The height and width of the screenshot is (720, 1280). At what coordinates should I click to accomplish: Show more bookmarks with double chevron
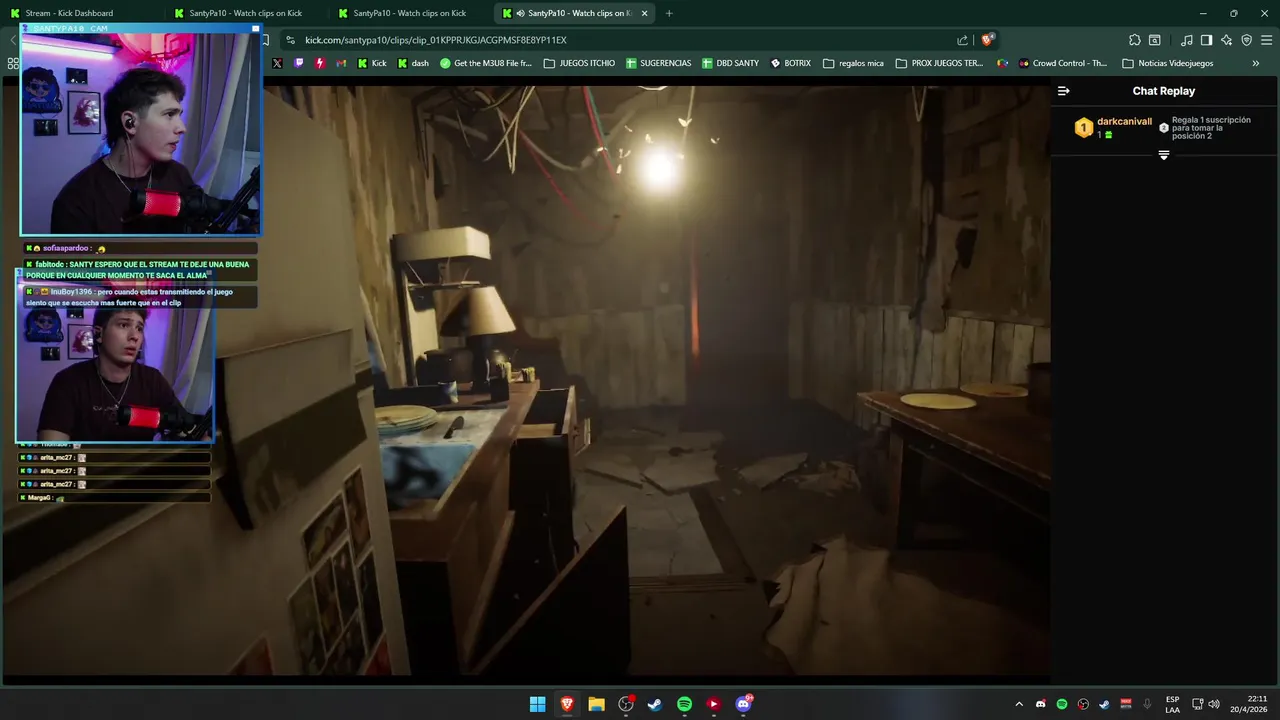click(x=1256, y=63)
